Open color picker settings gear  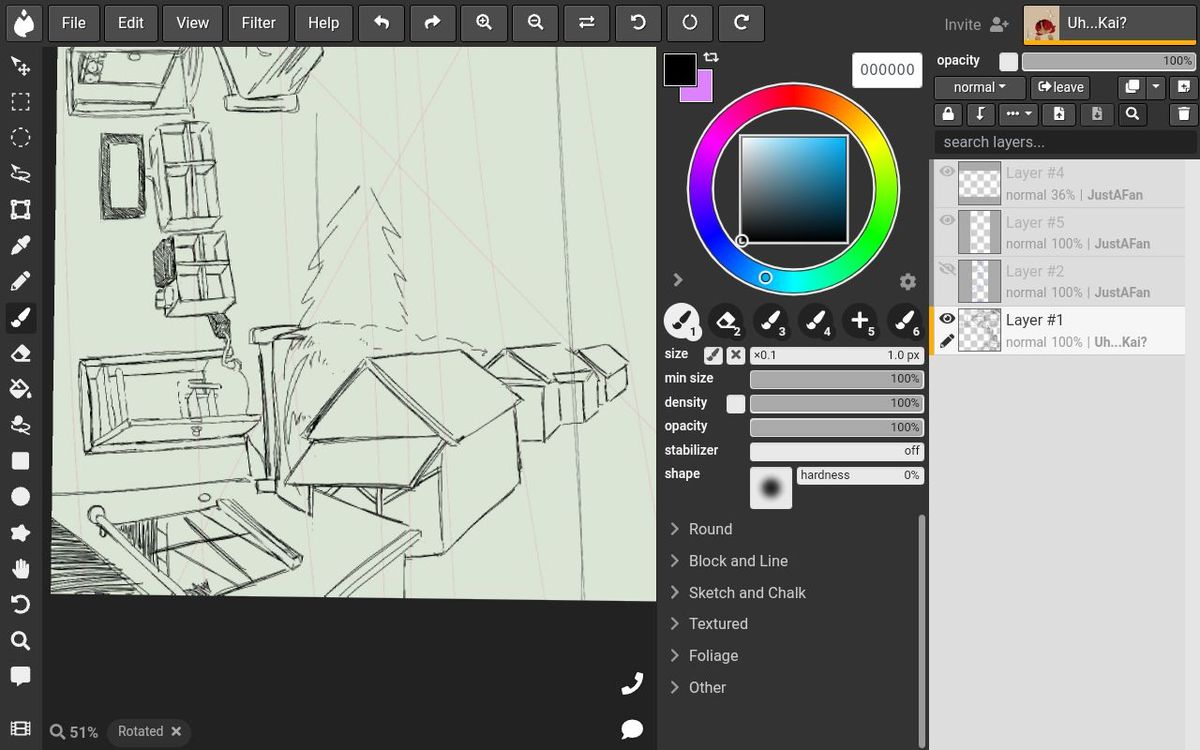pyautogui.click(x=908, y=281)
